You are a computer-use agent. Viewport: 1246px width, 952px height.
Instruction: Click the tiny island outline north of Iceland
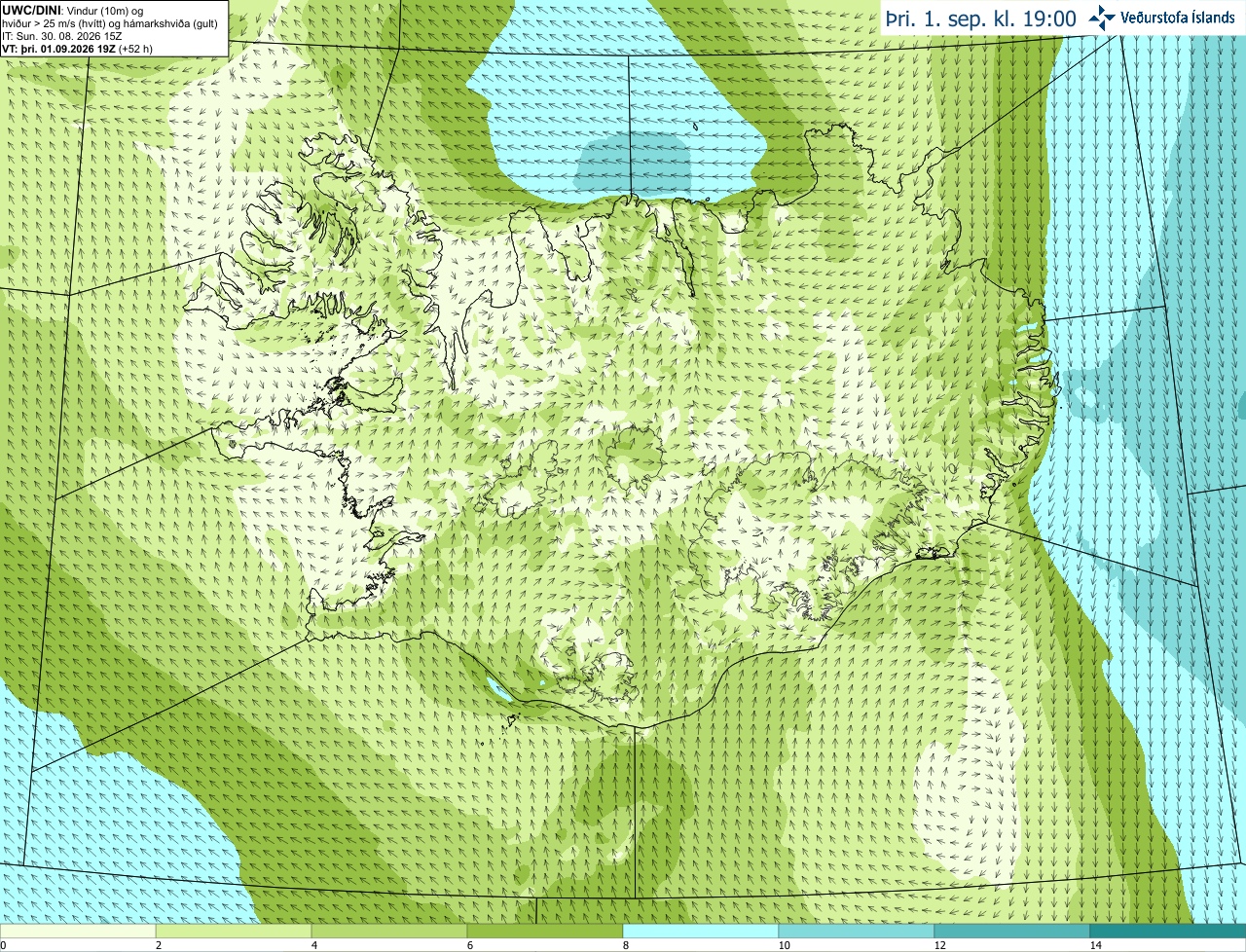pos(697,126)
